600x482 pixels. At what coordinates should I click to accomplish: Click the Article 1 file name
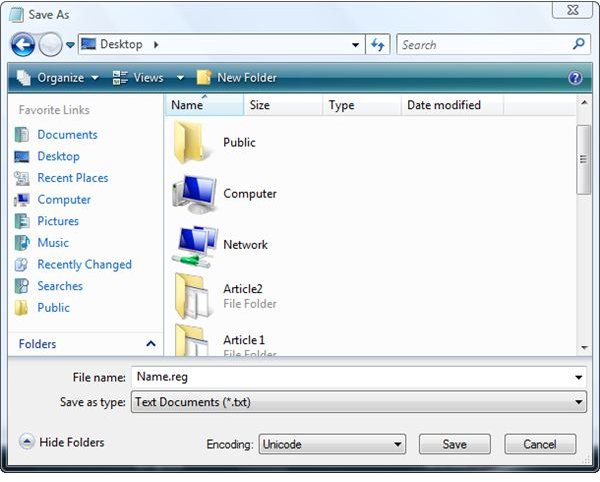tap(244, 340)
